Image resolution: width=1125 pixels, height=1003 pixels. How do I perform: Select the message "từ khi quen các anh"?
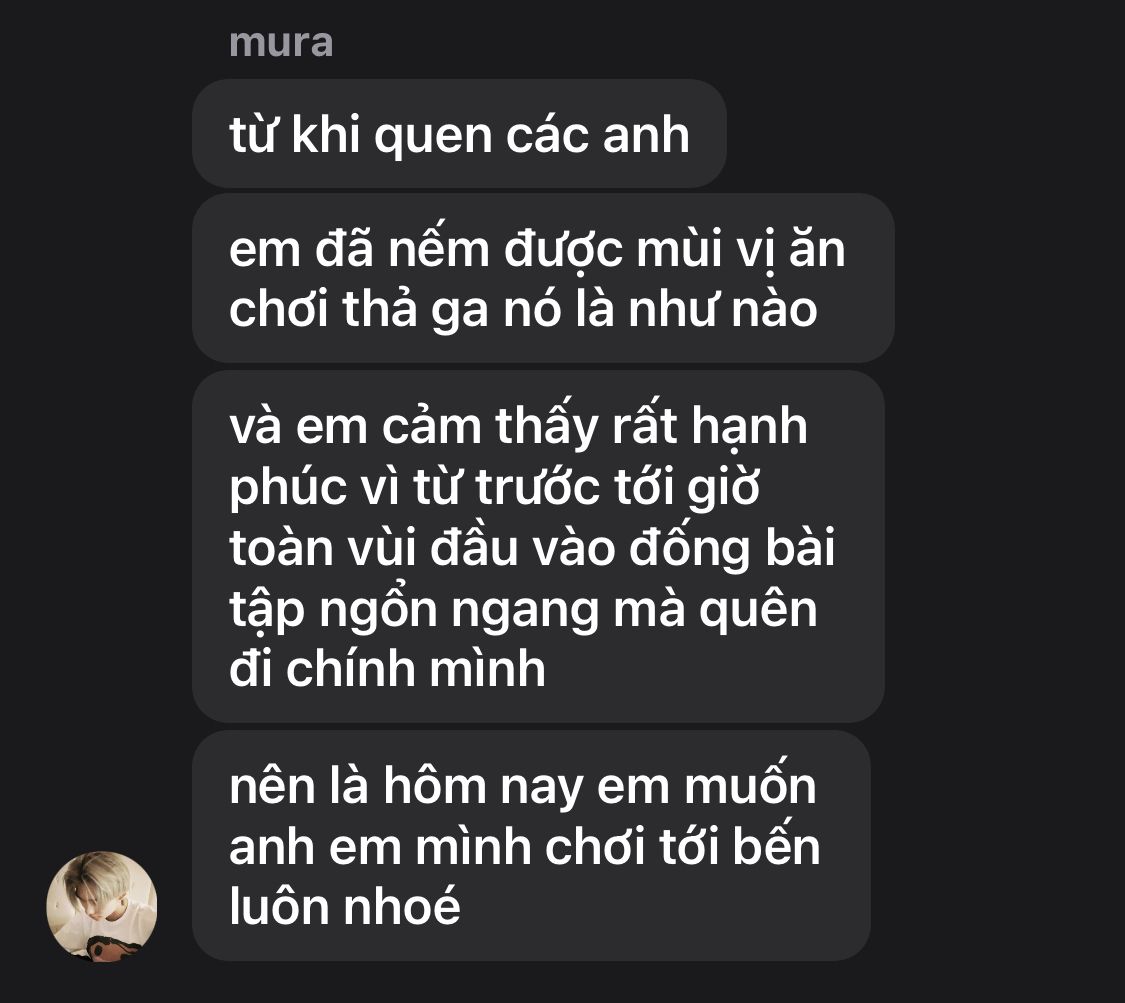click(459, 133)
